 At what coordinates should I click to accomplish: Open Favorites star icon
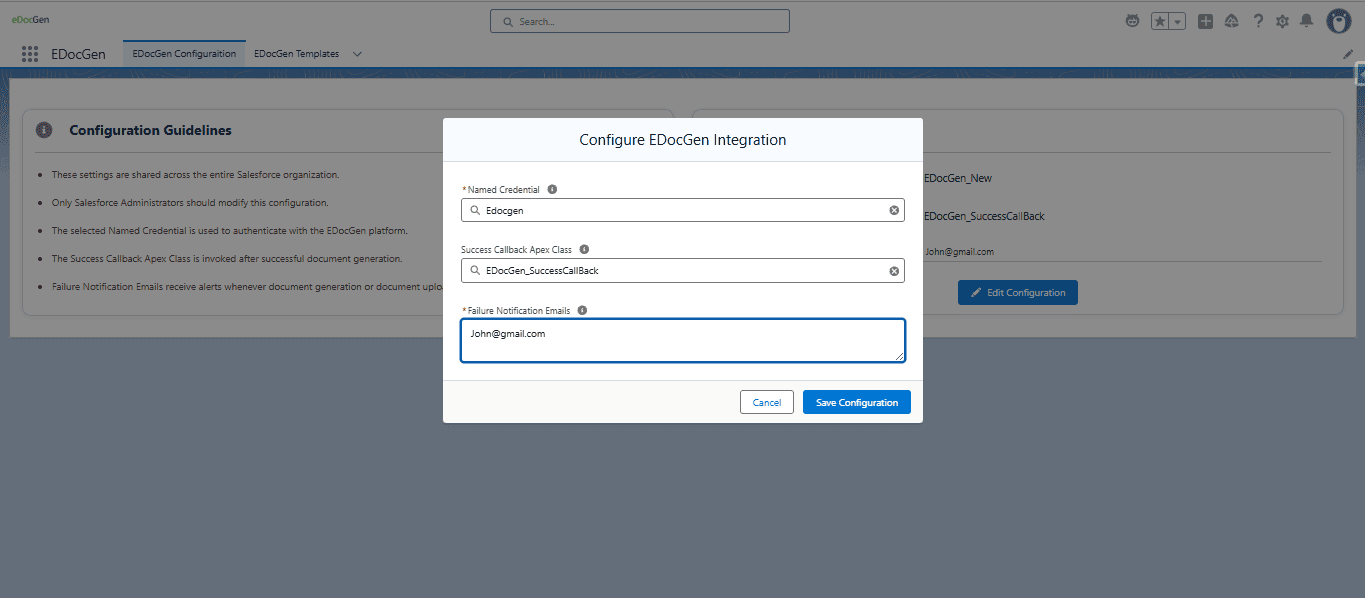click(x=1160, y=21)
